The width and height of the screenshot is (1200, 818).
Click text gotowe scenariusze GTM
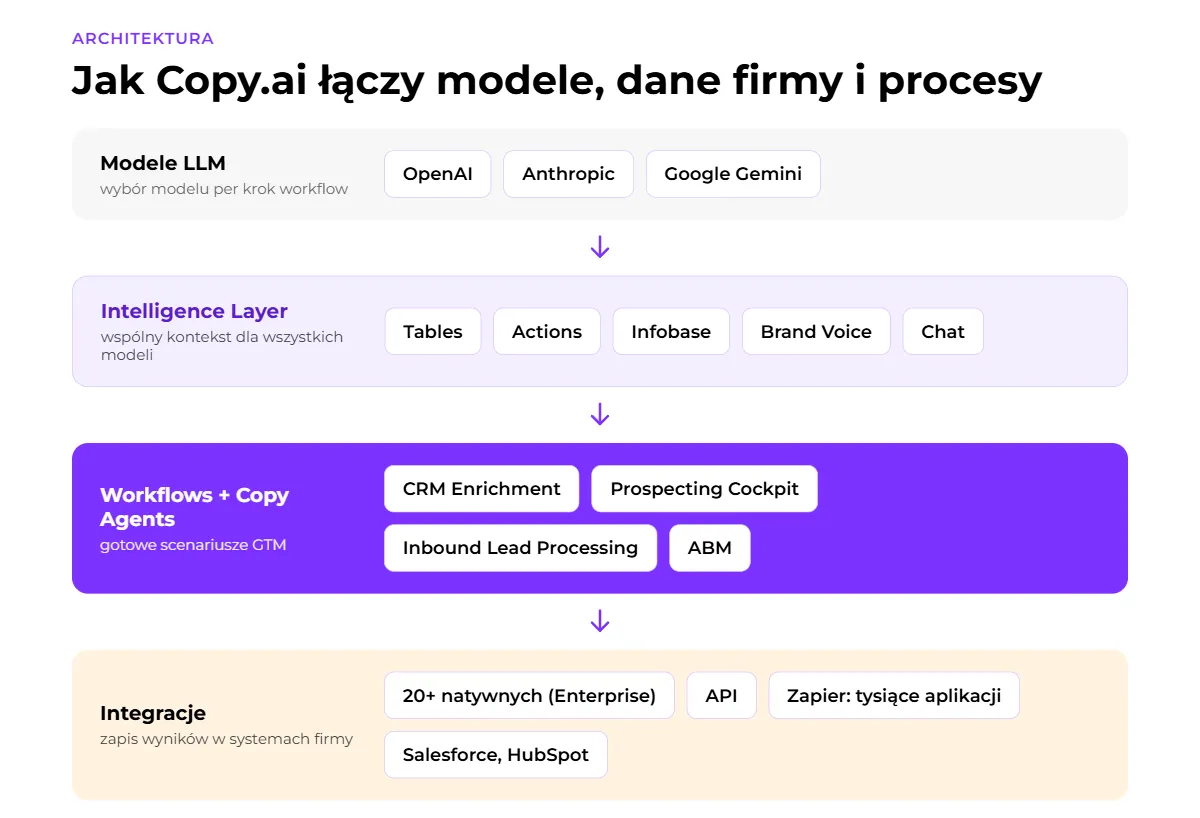coord(193,546)
